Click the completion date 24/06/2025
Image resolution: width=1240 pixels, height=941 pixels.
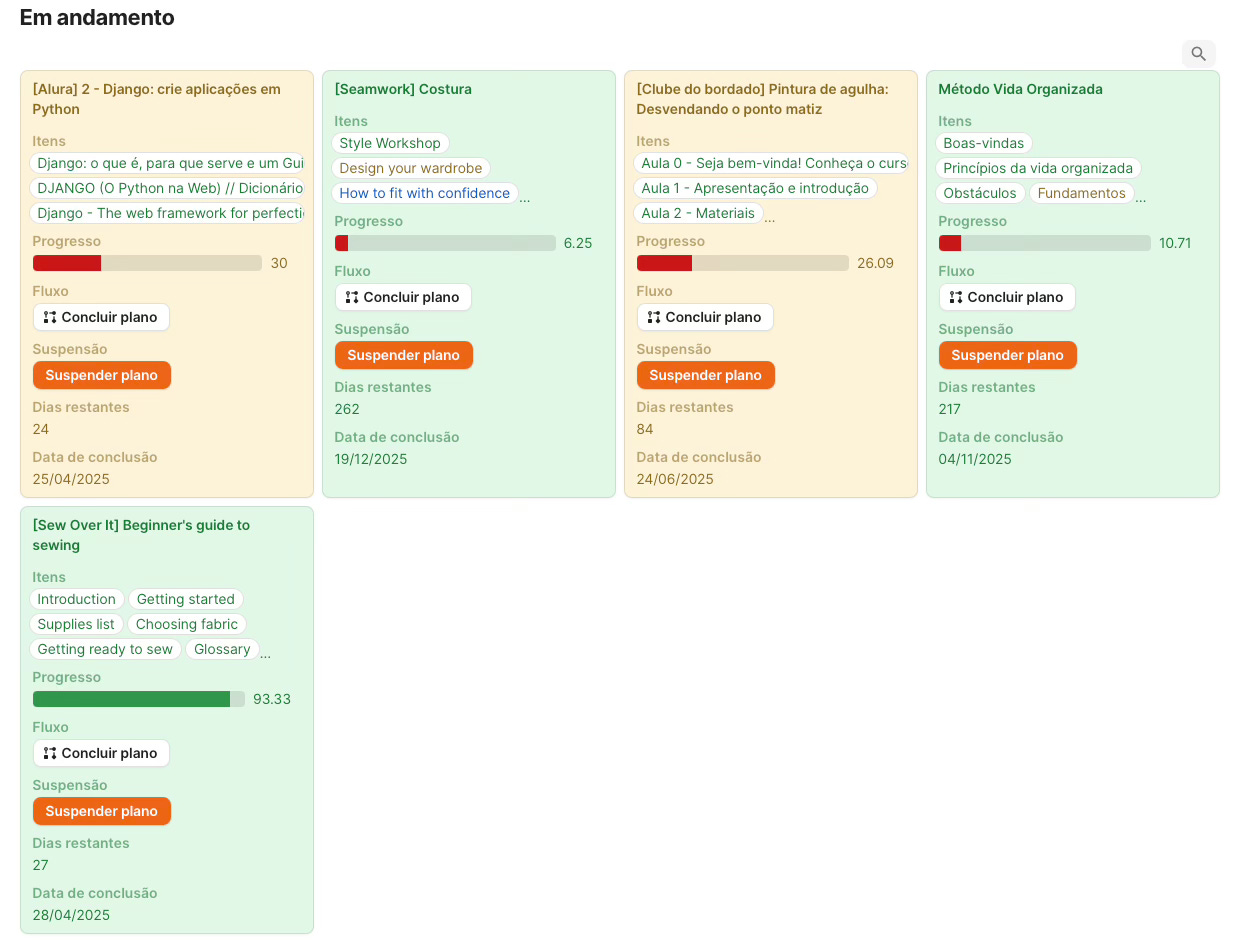[x=675, y=479]
